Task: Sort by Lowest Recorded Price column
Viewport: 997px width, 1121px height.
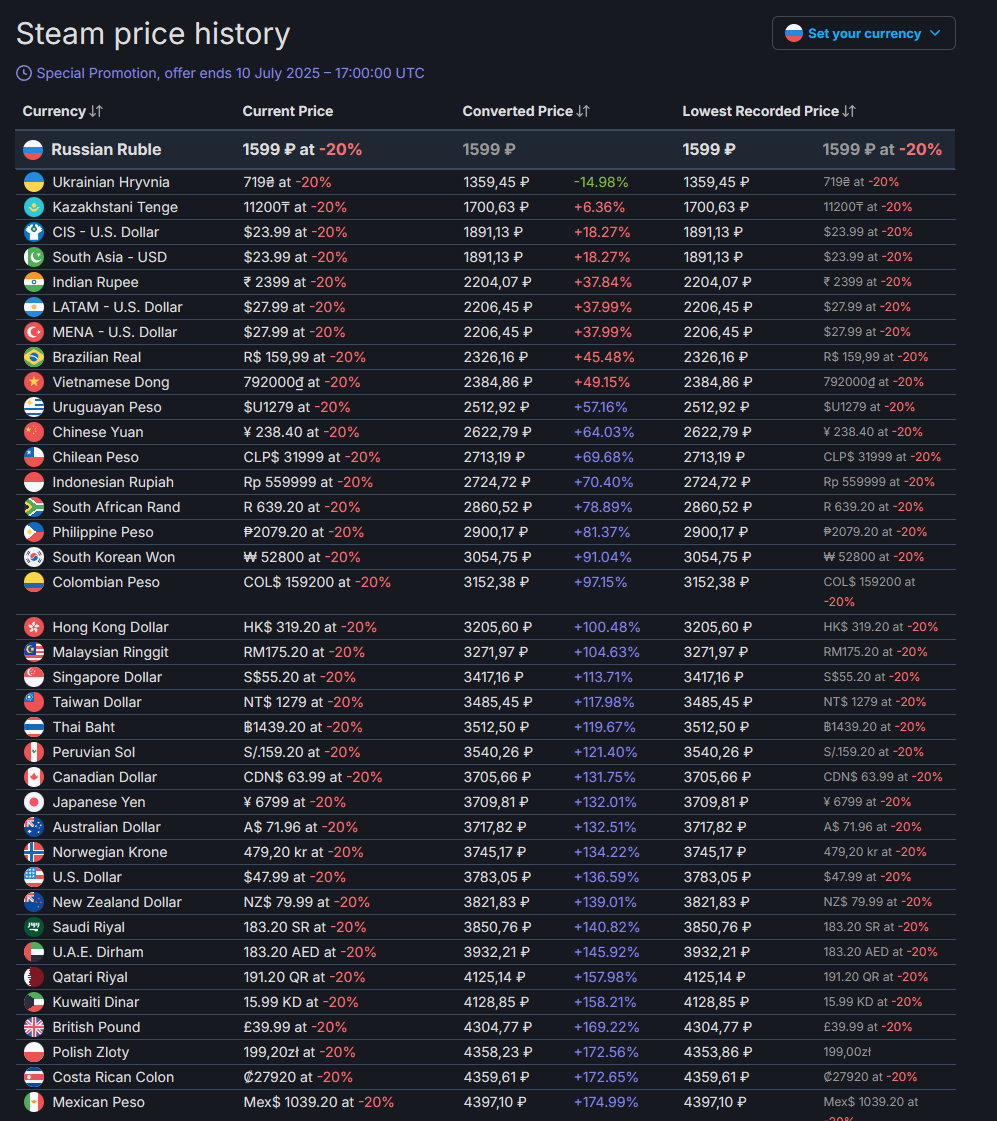Action: (x=769, y=112)
